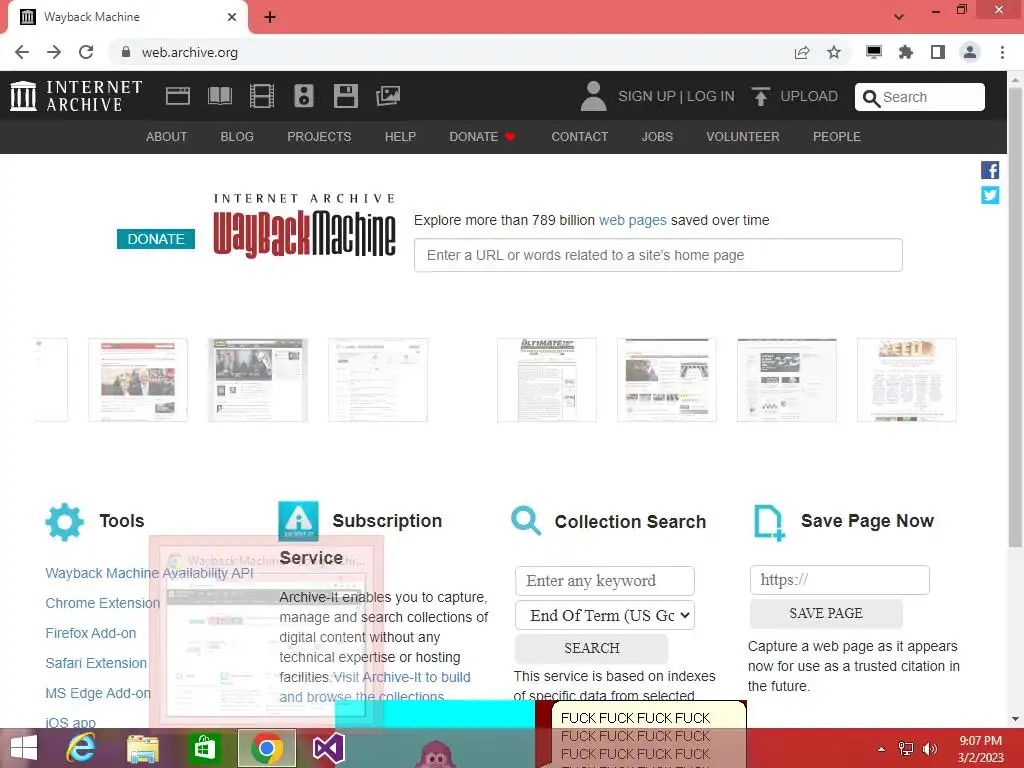Click the UPLOAD link text
Screen dimensions: 1024x768
click(809, 96)
